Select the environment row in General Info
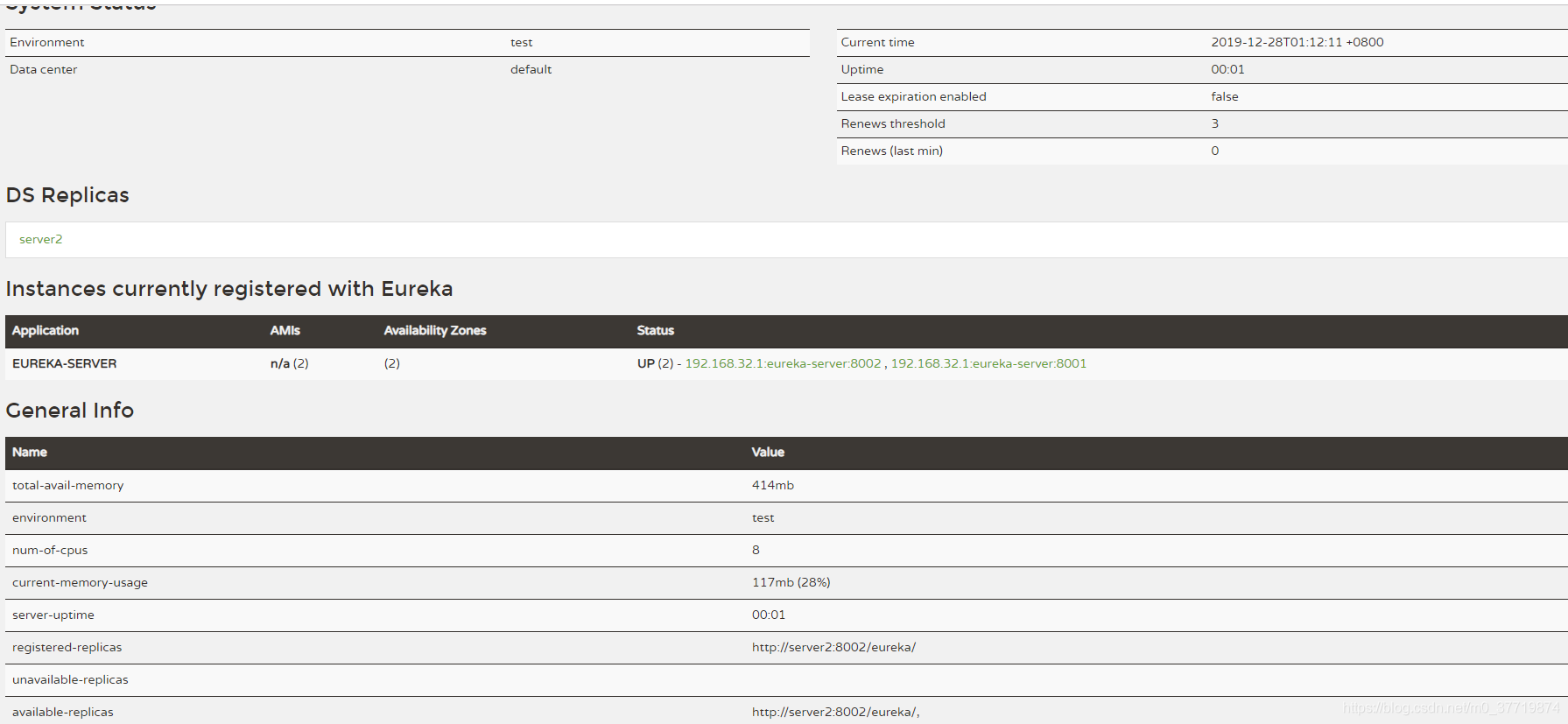The image size is (1568, 724). (786, 517)
